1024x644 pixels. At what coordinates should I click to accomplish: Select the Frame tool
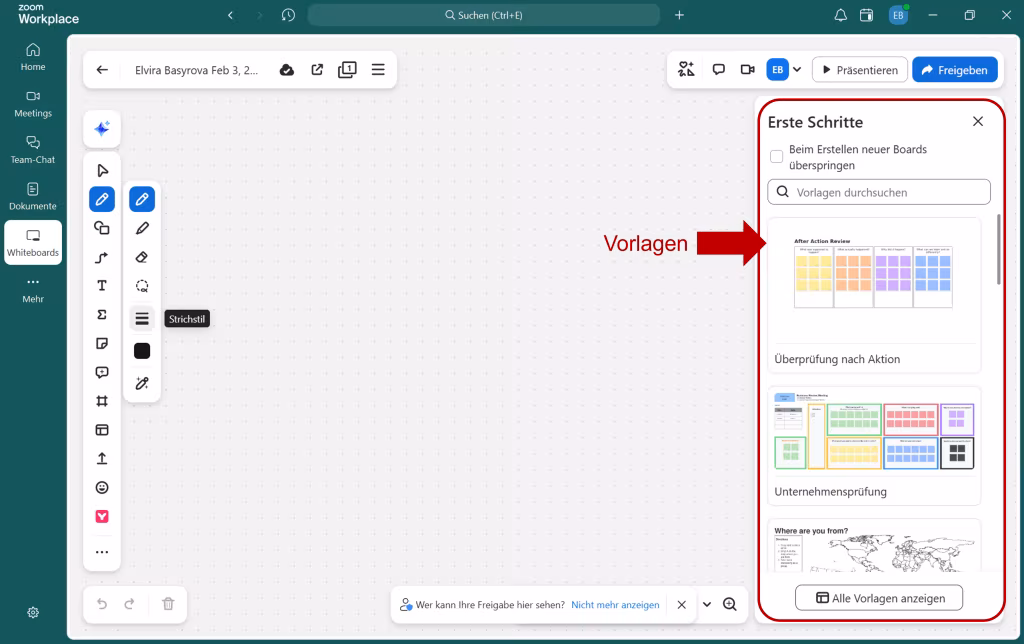point(101,400)
